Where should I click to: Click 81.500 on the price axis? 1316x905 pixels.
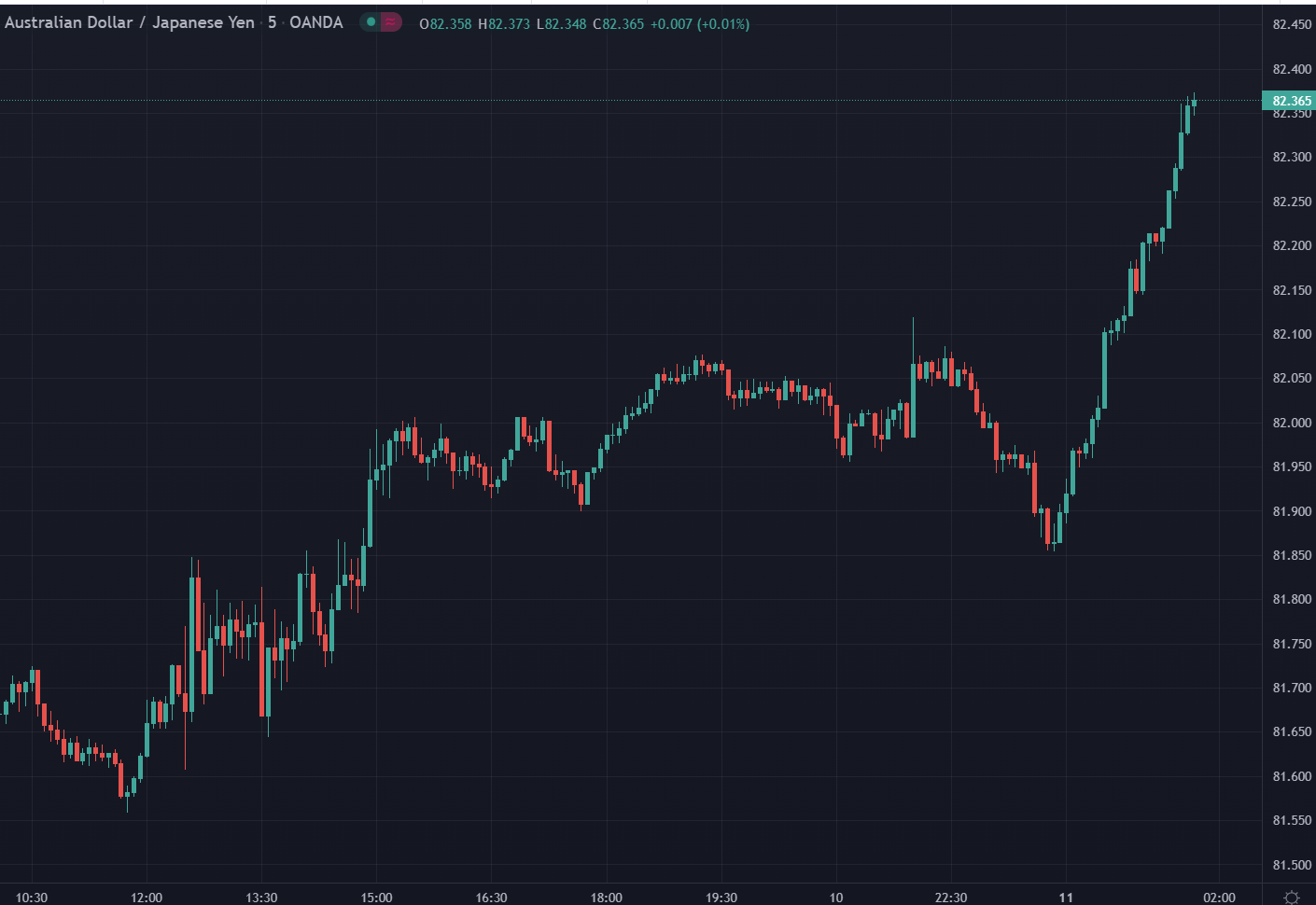coord(1292,865)
